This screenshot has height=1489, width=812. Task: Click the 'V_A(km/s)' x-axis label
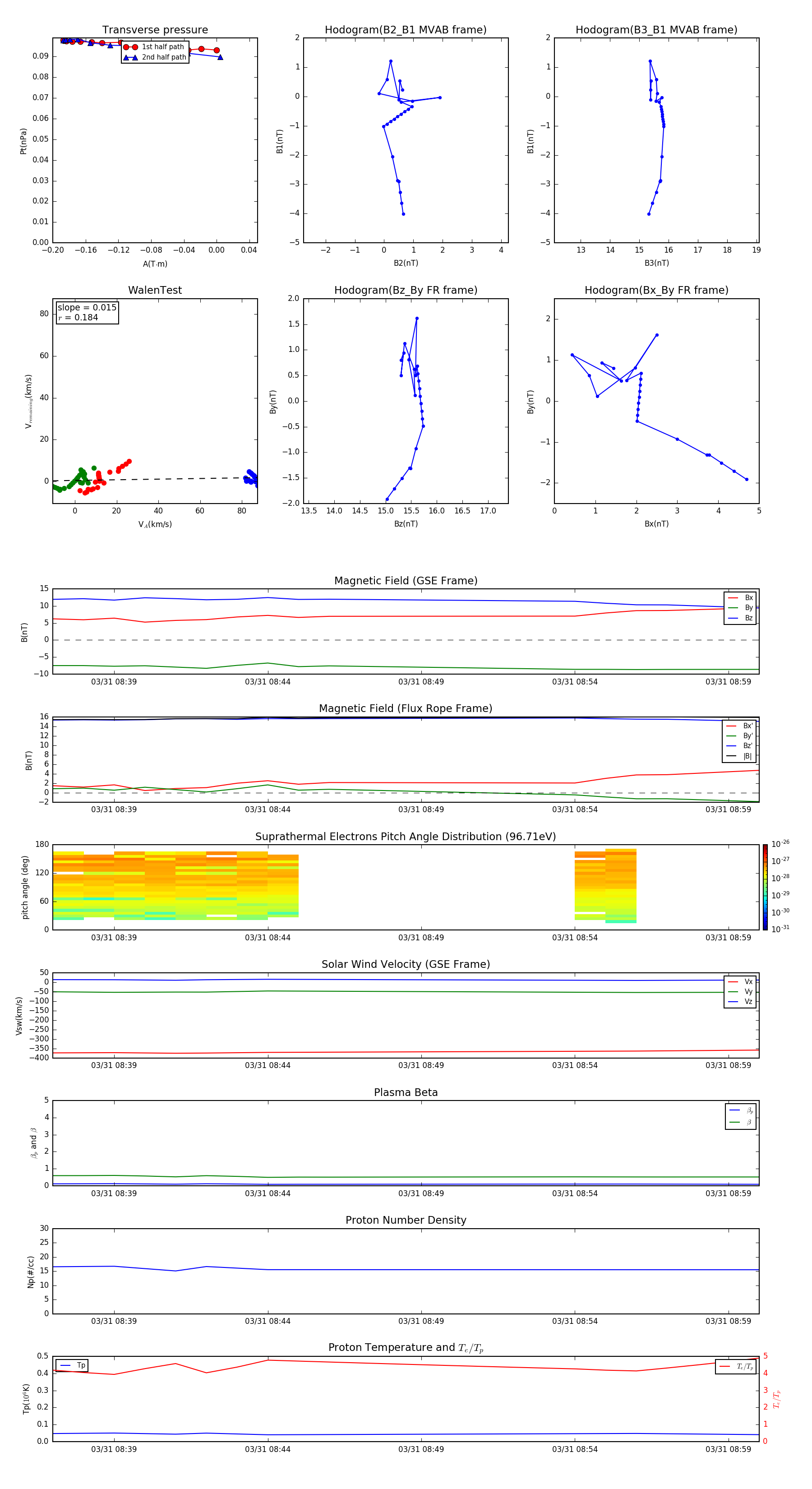(155, 524)
